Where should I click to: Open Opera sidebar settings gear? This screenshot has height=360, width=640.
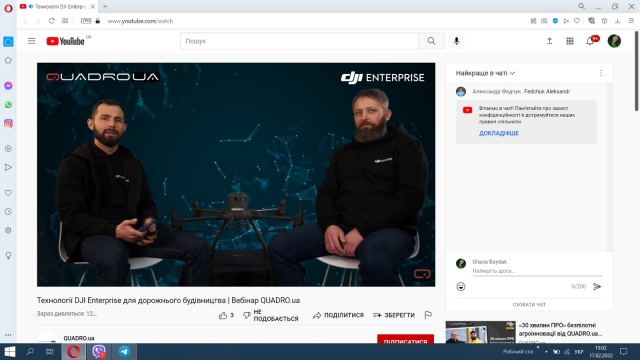(8, 230)
